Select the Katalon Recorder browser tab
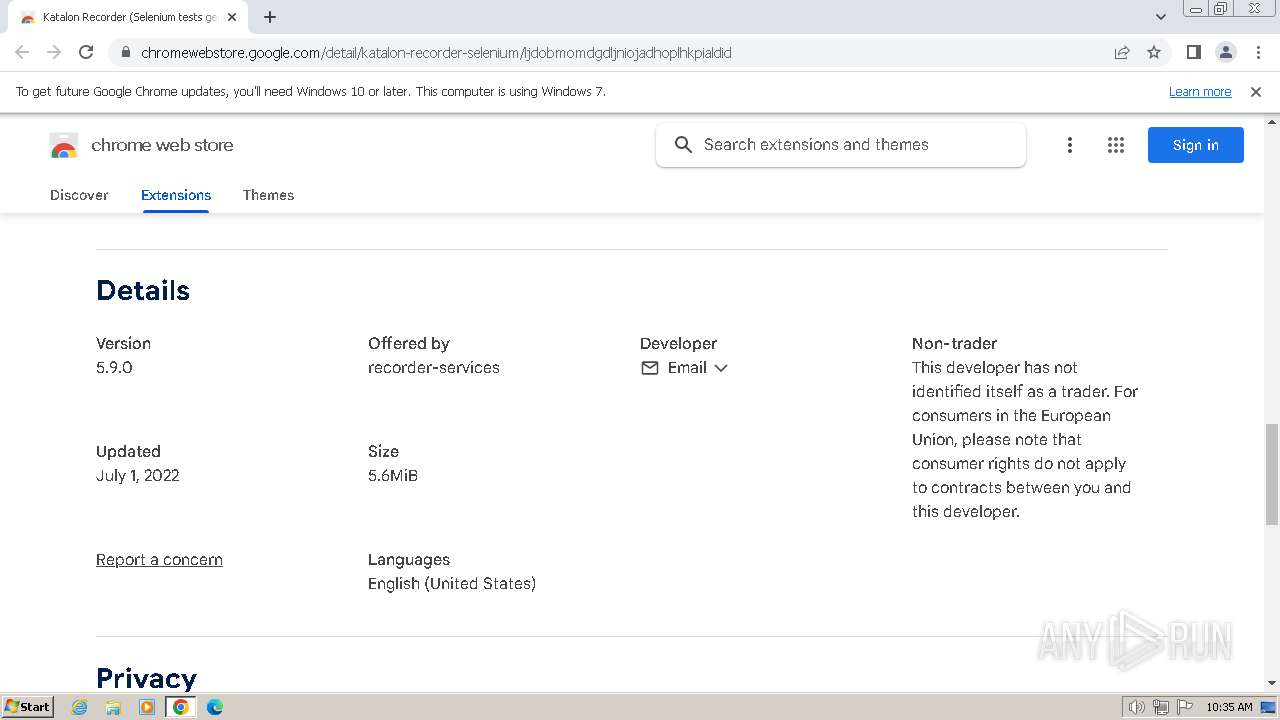The height and width of the screenshot is (720, 1280). tap(129, 17)
